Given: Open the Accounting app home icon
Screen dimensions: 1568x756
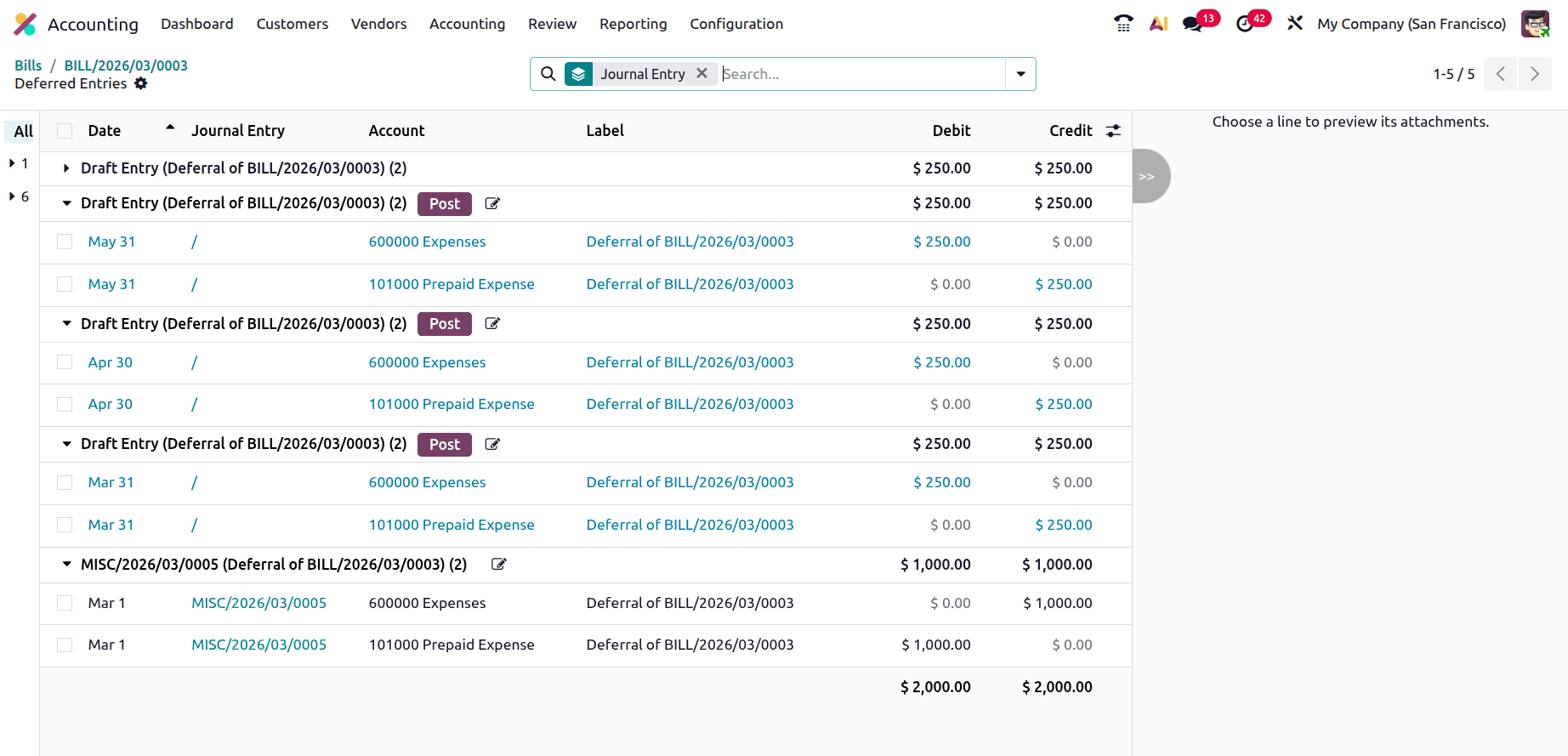Looking at the screenshot, I should pyautogui.click(x=26, y=24).
